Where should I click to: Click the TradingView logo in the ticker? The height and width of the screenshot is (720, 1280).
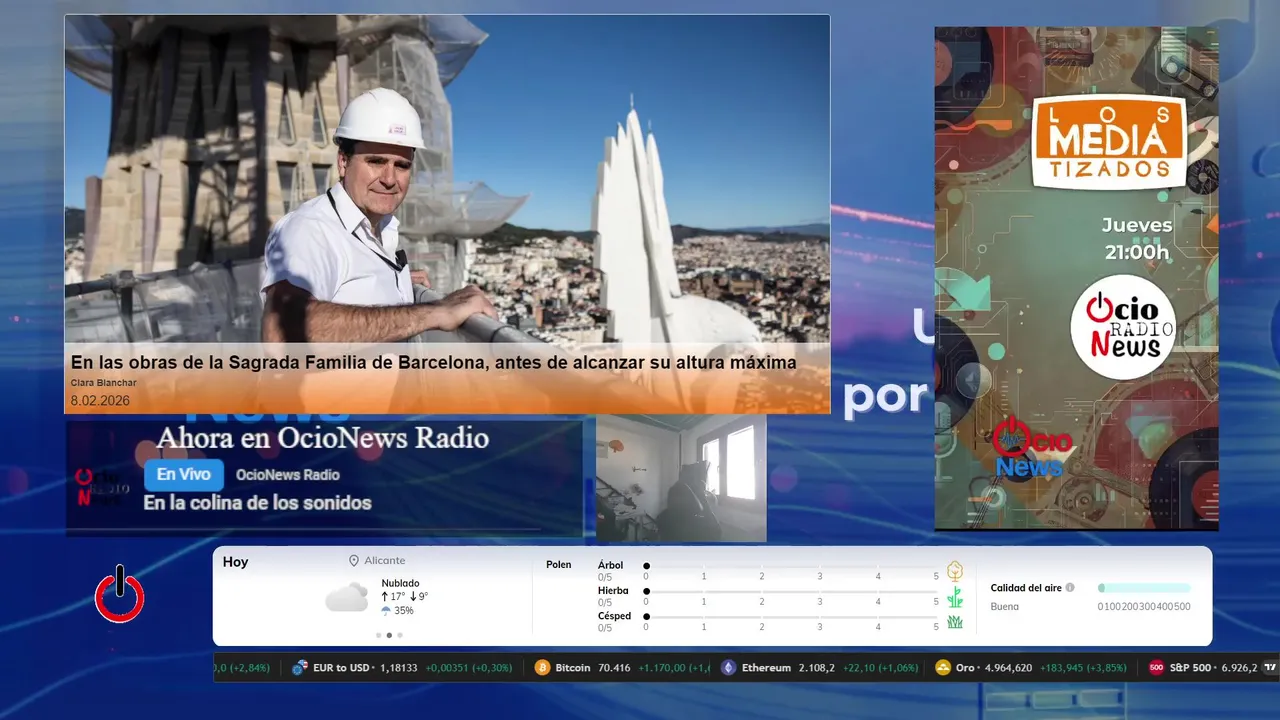point(1270,668)
